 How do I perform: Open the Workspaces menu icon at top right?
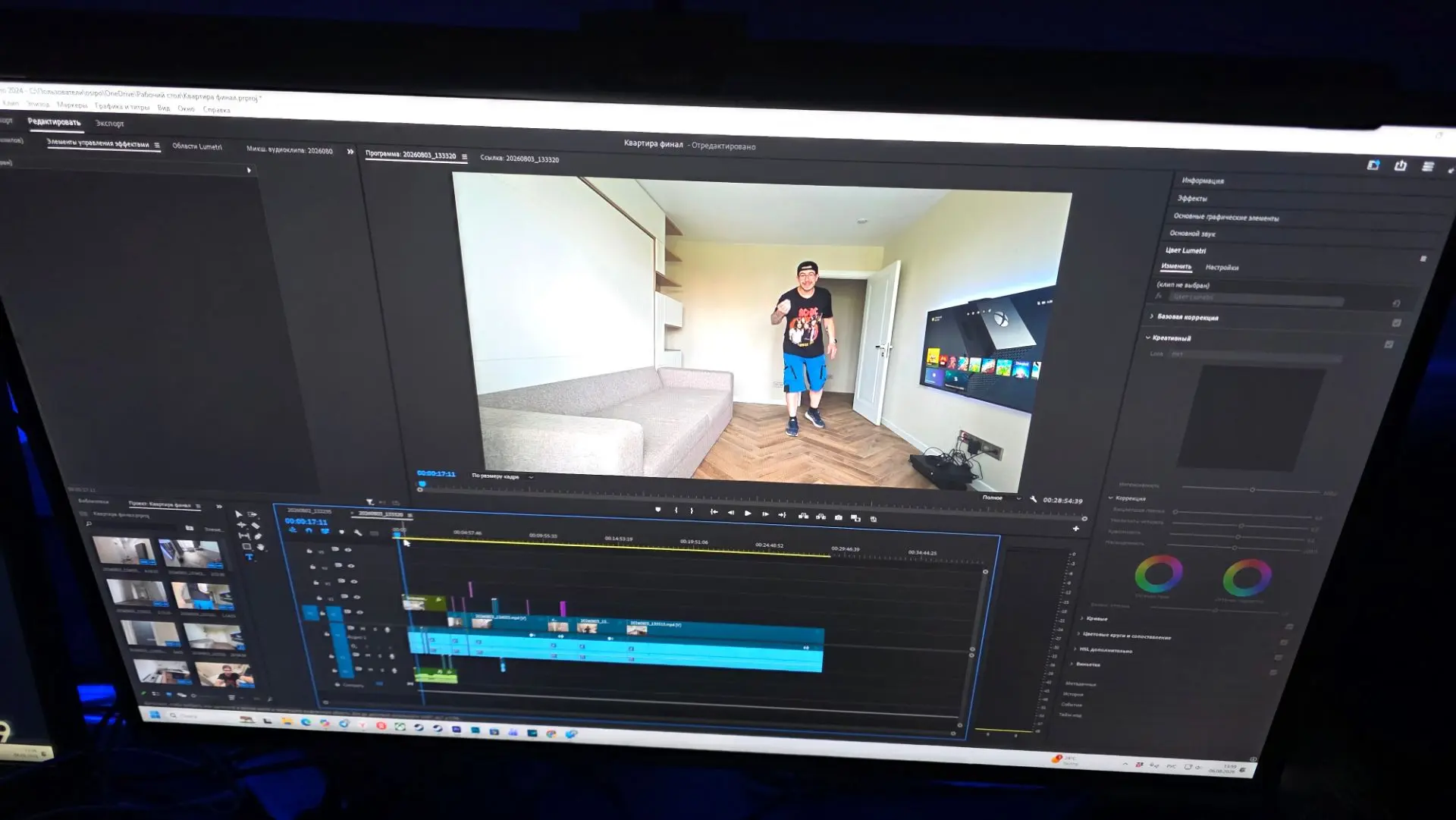[1427, 167]
